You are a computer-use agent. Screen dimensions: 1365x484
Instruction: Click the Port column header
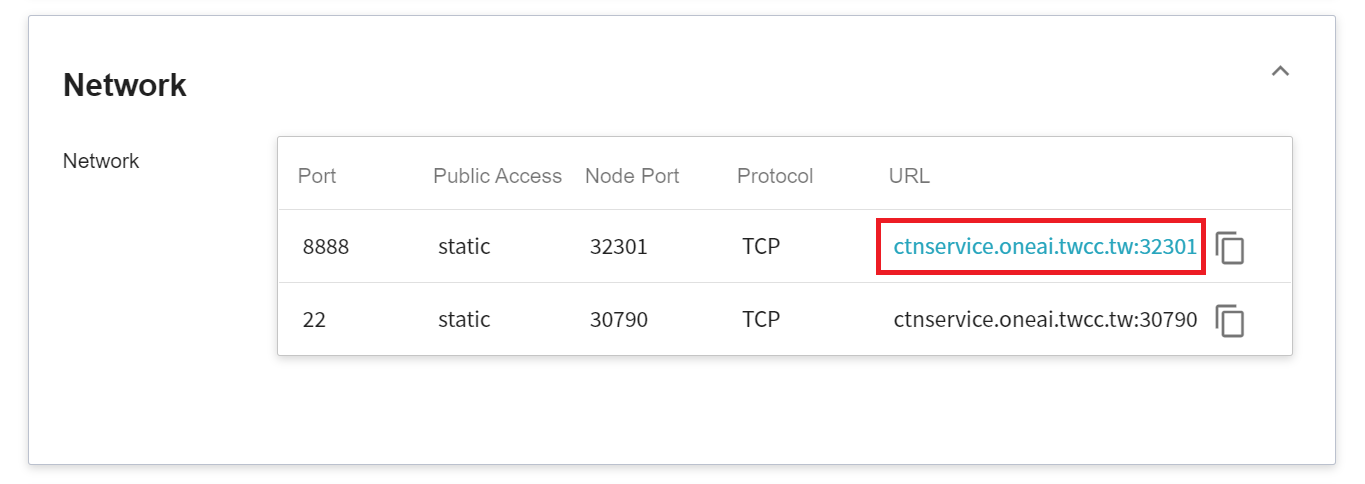coord(317,176)
